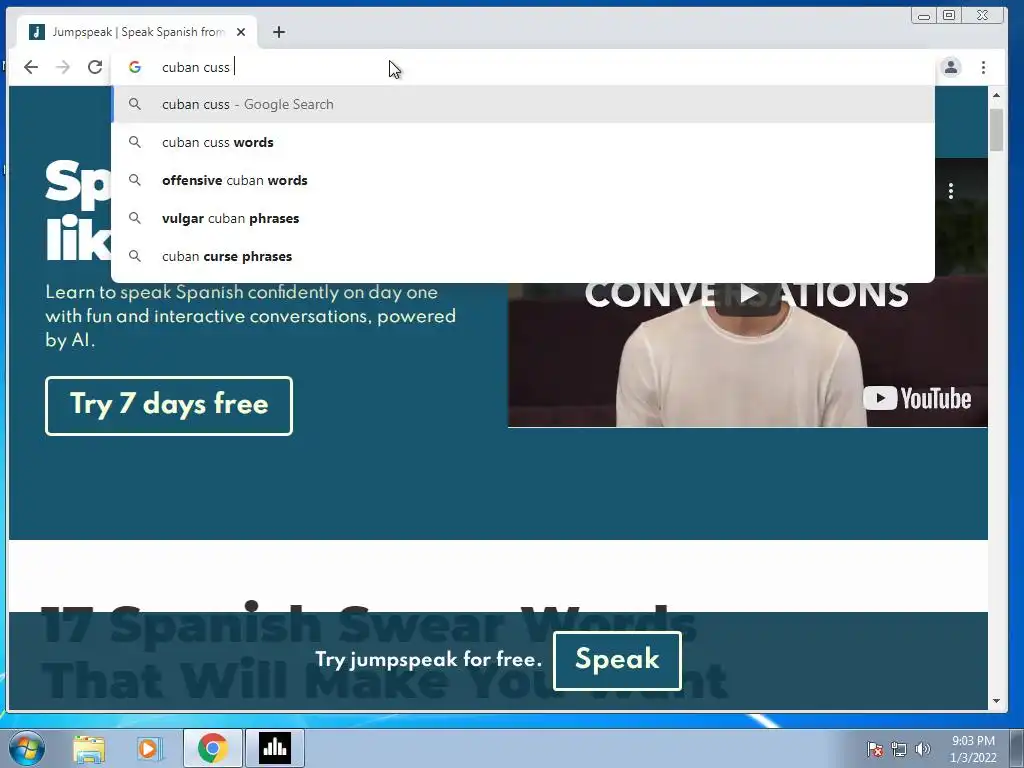Viewport: 1024px width, 768px height.
Task: Click the Action Center flag tray icon
Action: tap(875, 749)
